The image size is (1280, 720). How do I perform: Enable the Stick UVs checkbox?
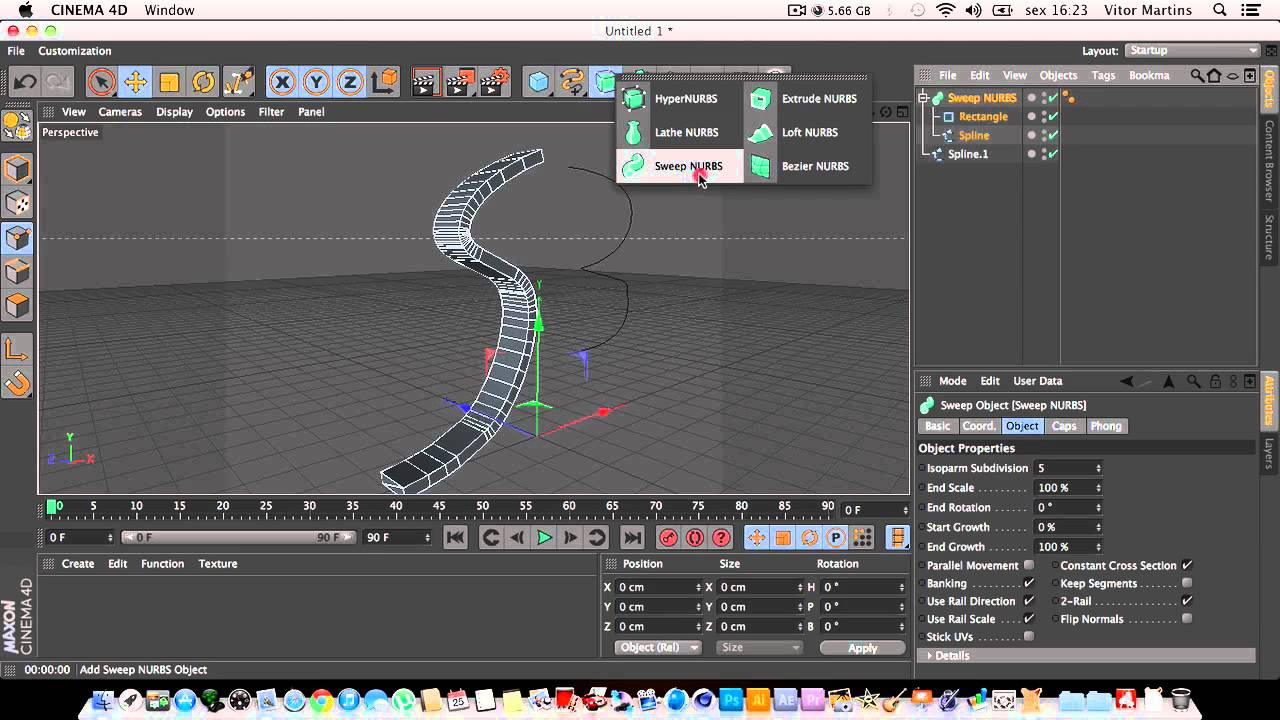click(x=1029, y=637)
